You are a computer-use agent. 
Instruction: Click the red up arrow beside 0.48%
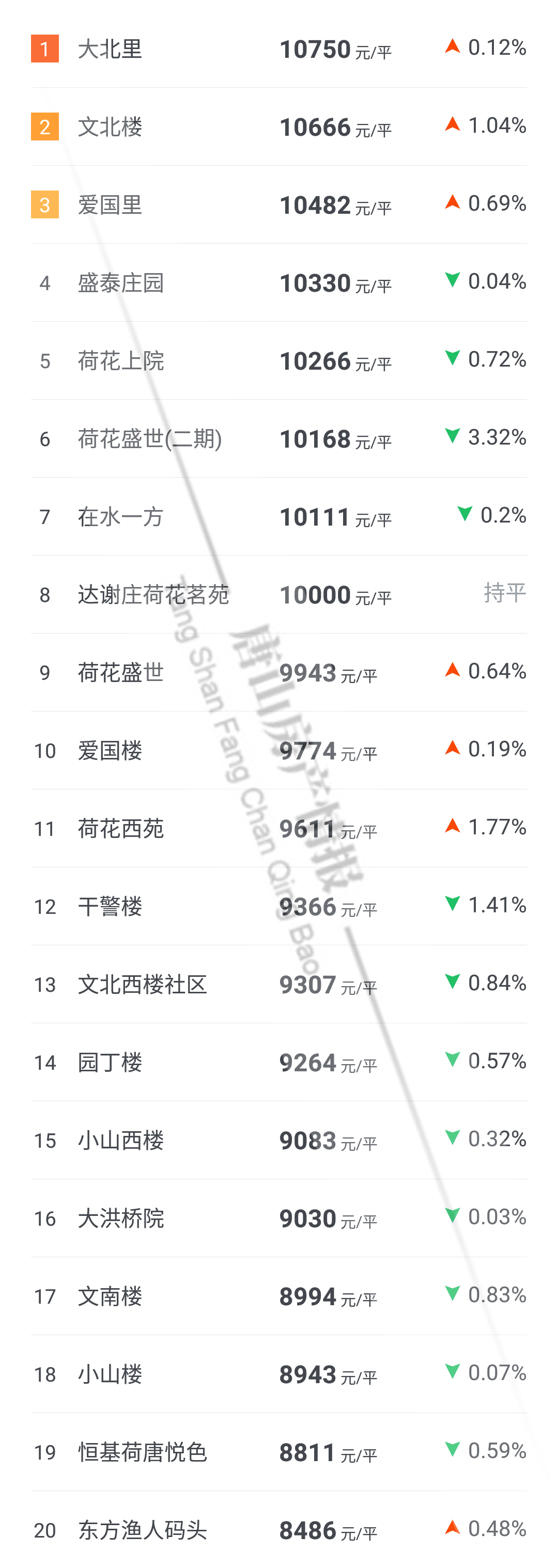(452, 1527)
